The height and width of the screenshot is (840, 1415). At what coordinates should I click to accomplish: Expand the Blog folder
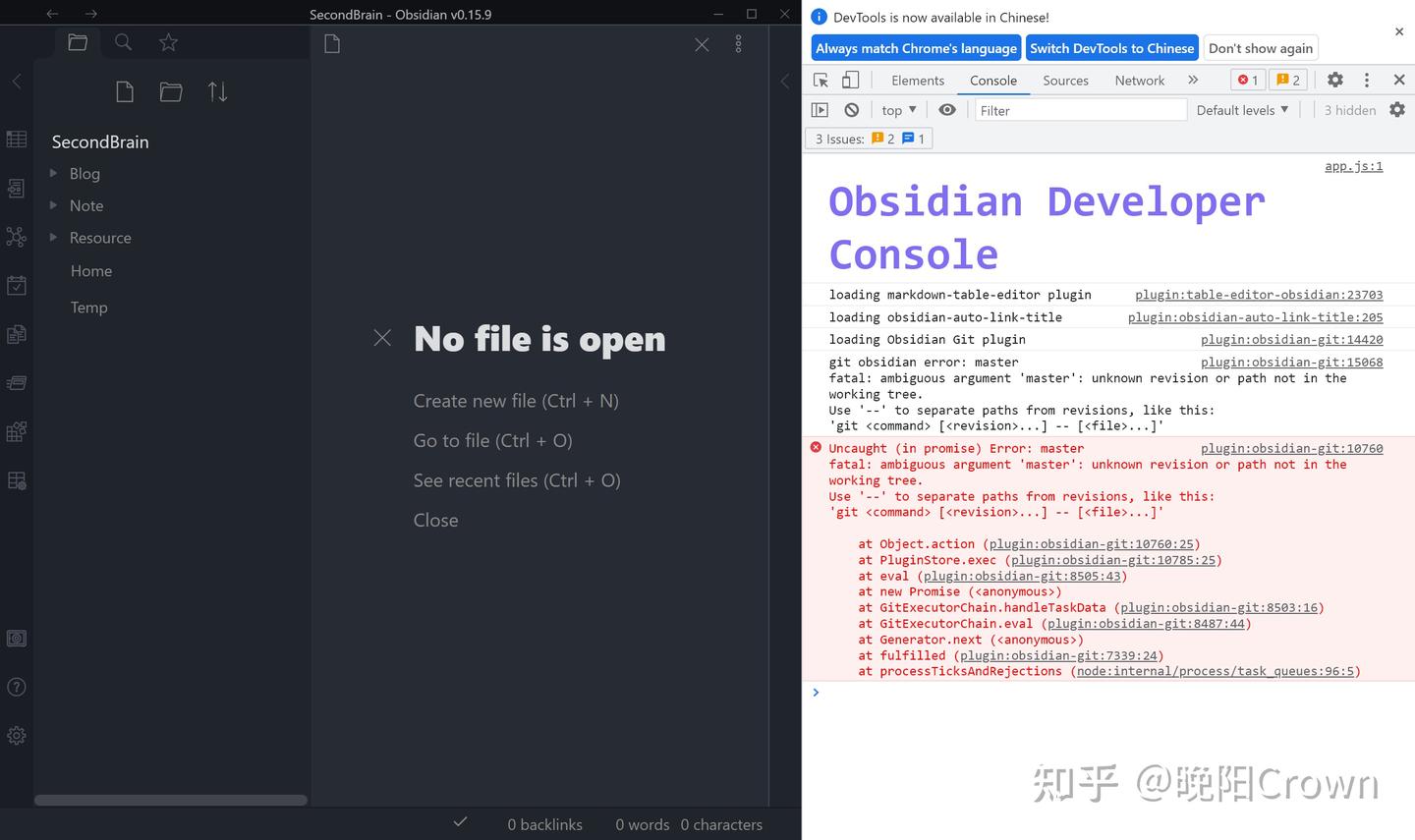tap(54, 173)
